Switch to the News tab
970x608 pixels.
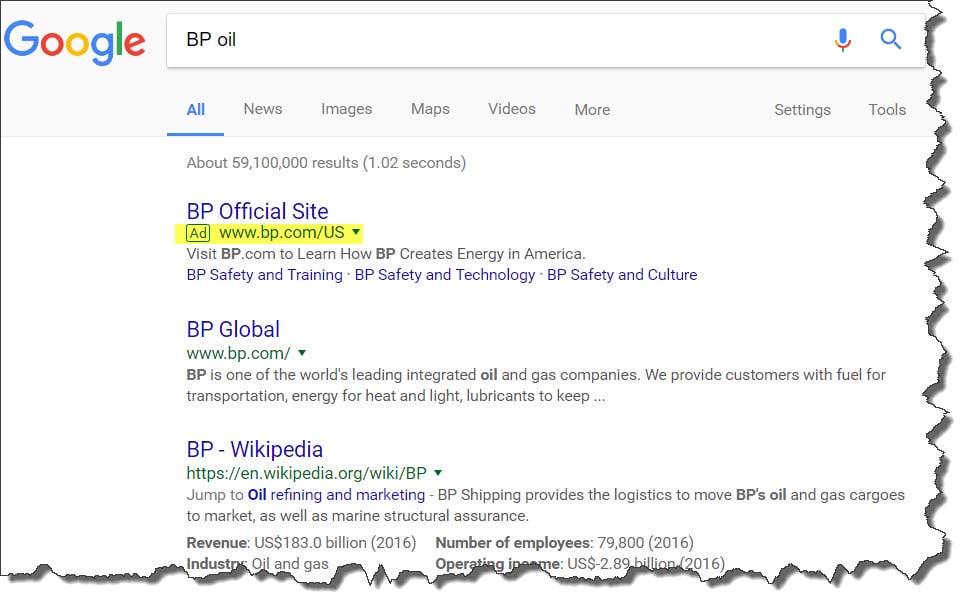coord(263,109)
